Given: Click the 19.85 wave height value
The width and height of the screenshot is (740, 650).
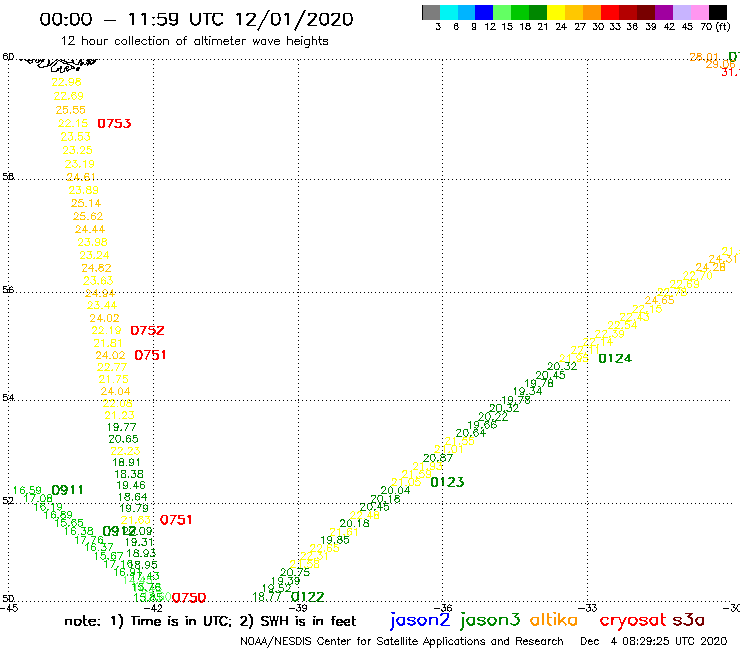Looking at the screenshot, I should pyautogui.click(x=335, y=540).
